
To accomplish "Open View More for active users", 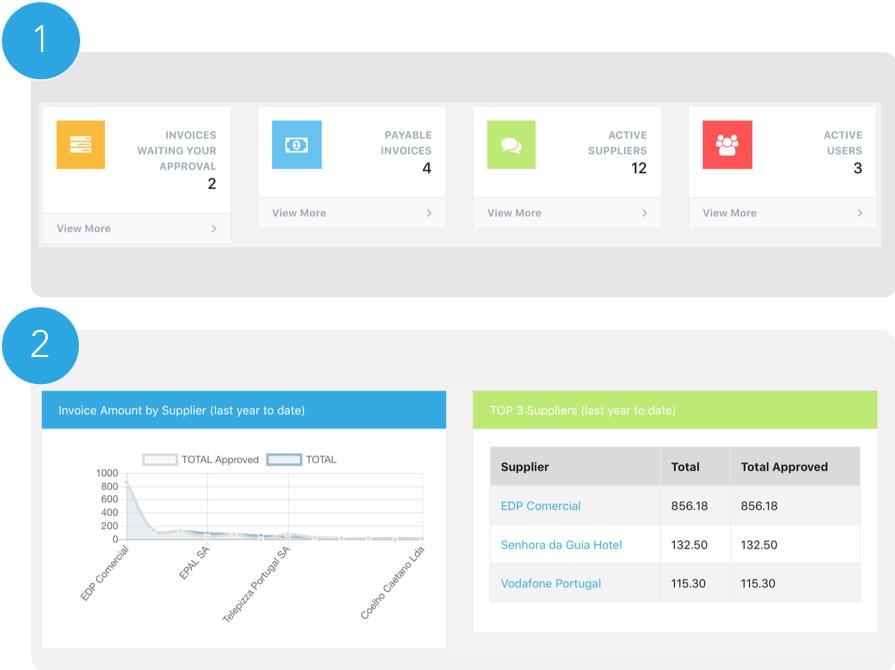I will point(730,213).
